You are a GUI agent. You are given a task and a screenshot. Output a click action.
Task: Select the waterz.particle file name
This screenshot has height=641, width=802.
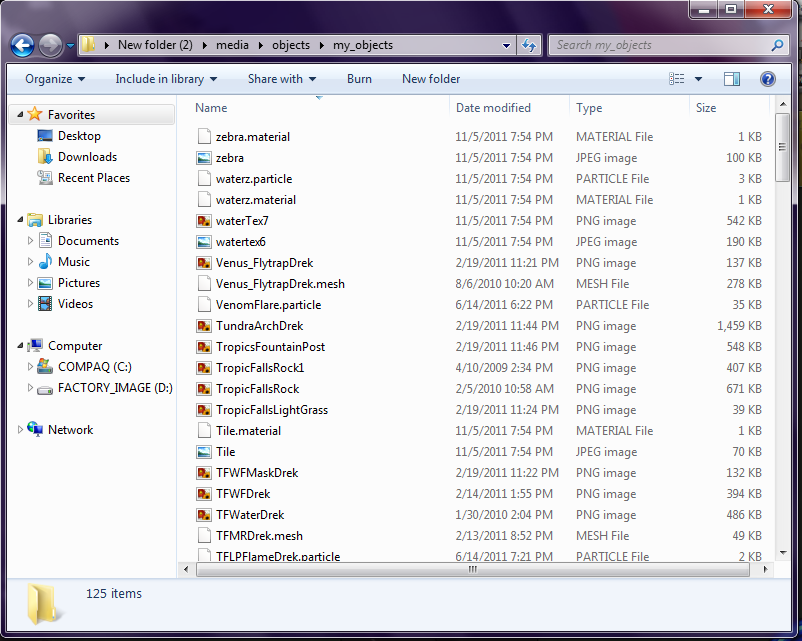(x=254, y=179)
